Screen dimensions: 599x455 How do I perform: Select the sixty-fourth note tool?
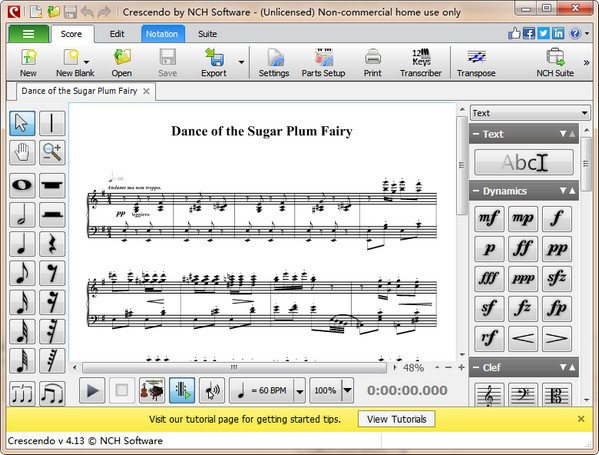[x=22, y=361]
